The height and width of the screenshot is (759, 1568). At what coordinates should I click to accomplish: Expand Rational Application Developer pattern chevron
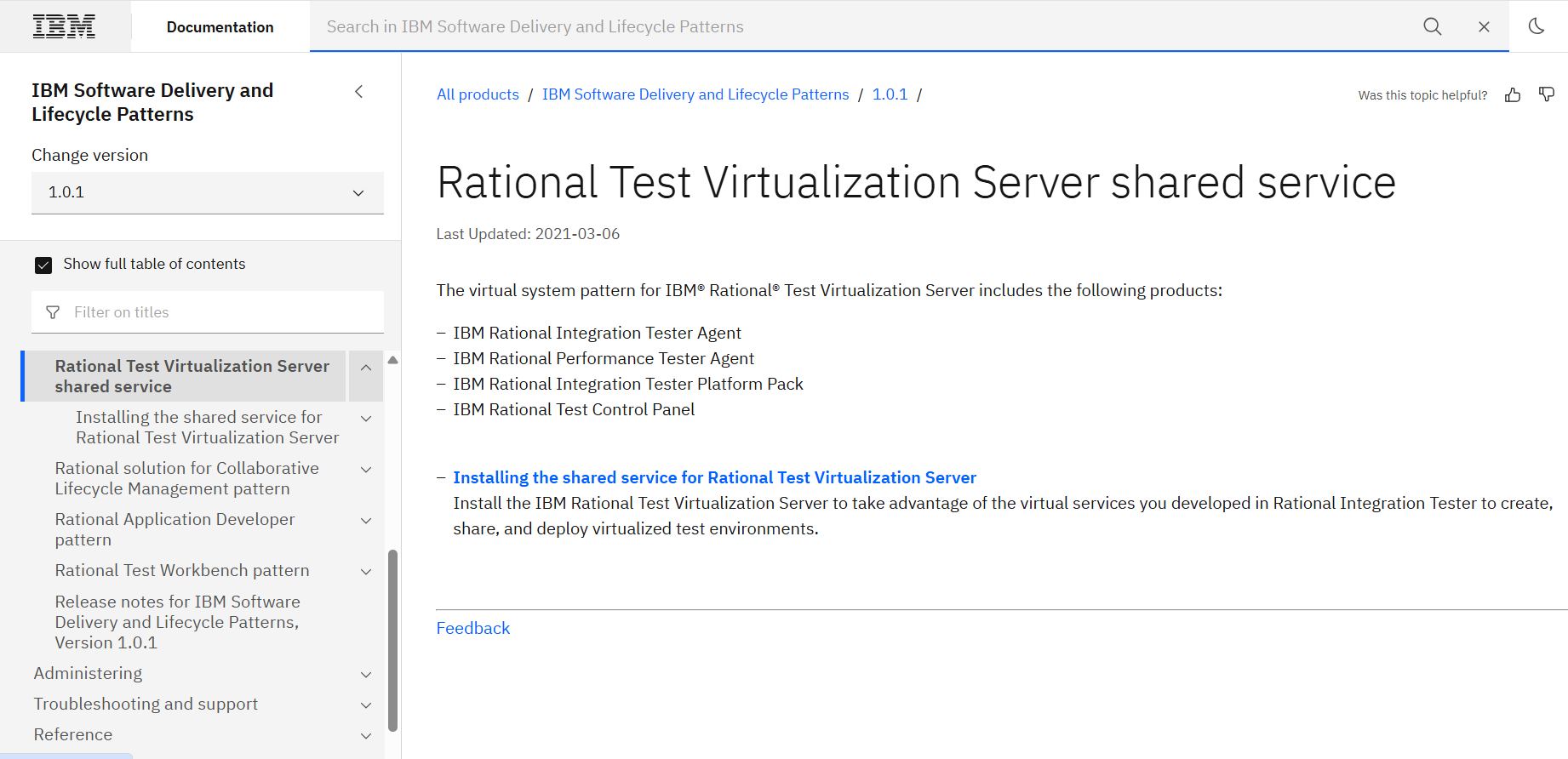pyautogui.click(x=366, y=521)
